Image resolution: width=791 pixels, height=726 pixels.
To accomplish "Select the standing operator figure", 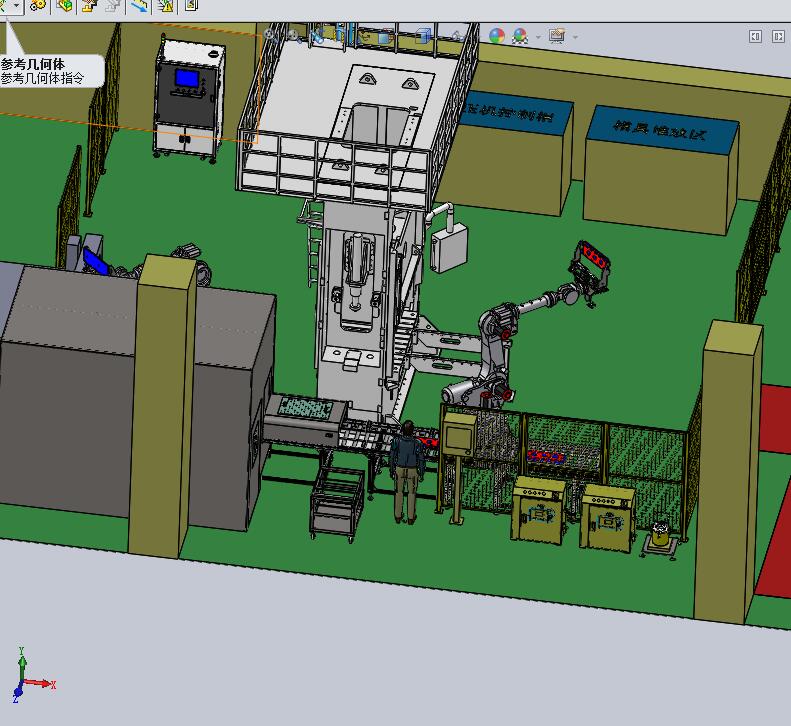I will [407, 472].
